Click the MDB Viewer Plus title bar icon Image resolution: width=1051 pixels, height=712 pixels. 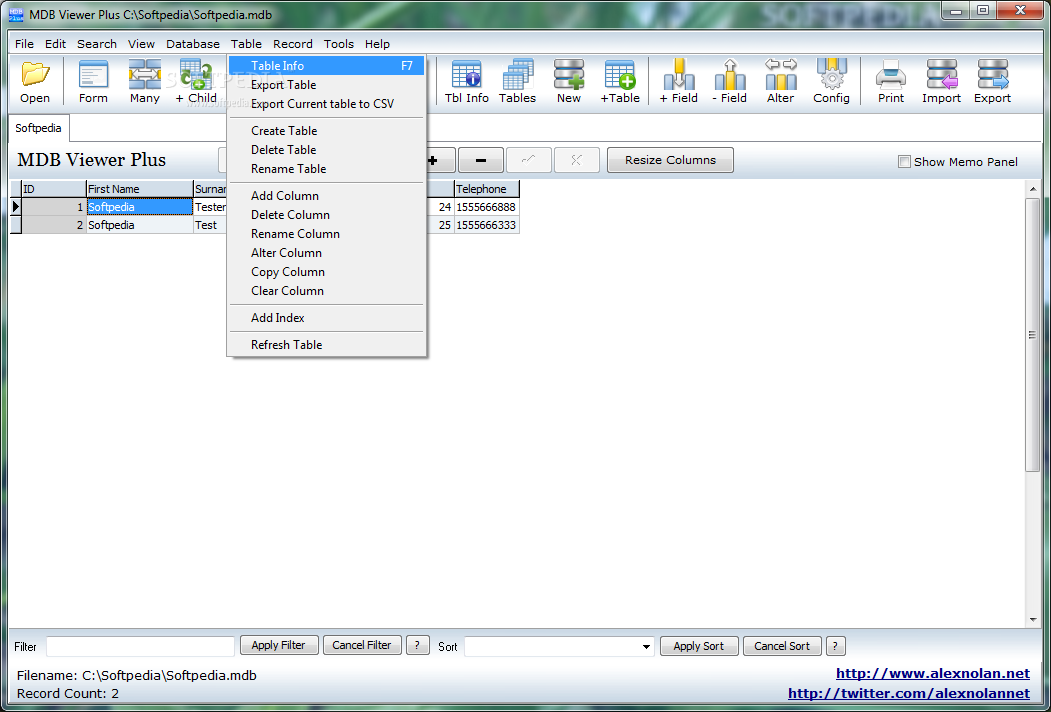[15, 14]
